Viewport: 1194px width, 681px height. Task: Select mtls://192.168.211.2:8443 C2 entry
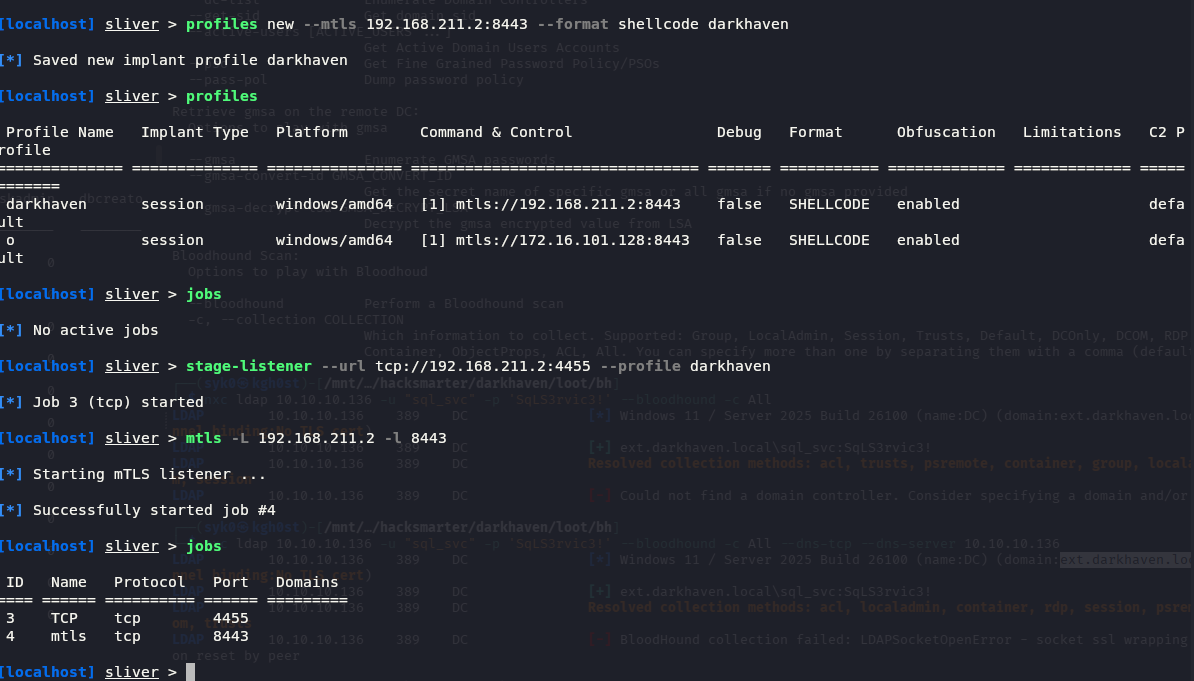(567, 204)
